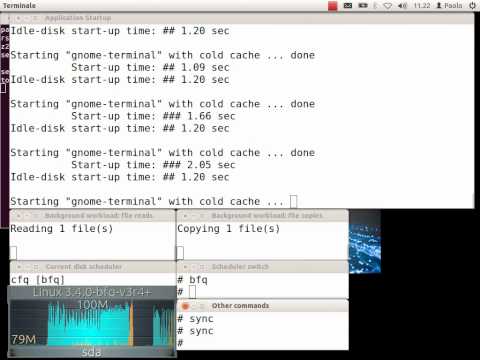
Task: Open the battery indicator in the panel
Action: point(363,6)
